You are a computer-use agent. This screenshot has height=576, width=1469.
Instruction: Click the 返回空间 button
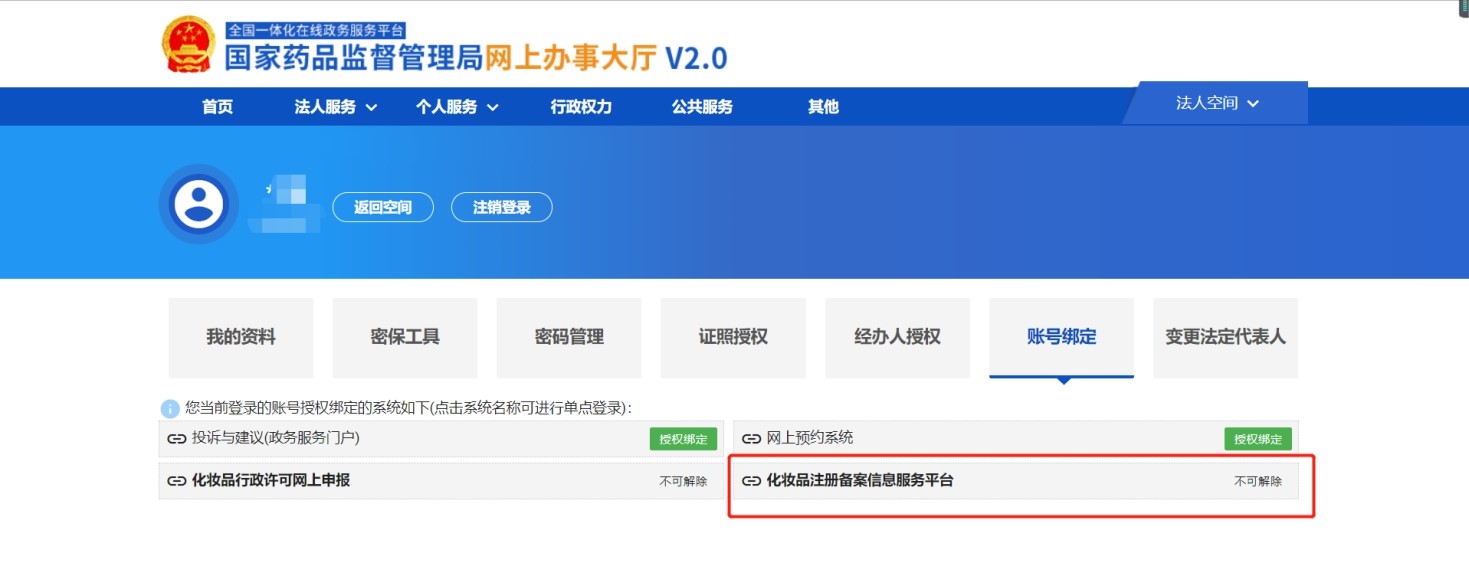coord(383,207)
